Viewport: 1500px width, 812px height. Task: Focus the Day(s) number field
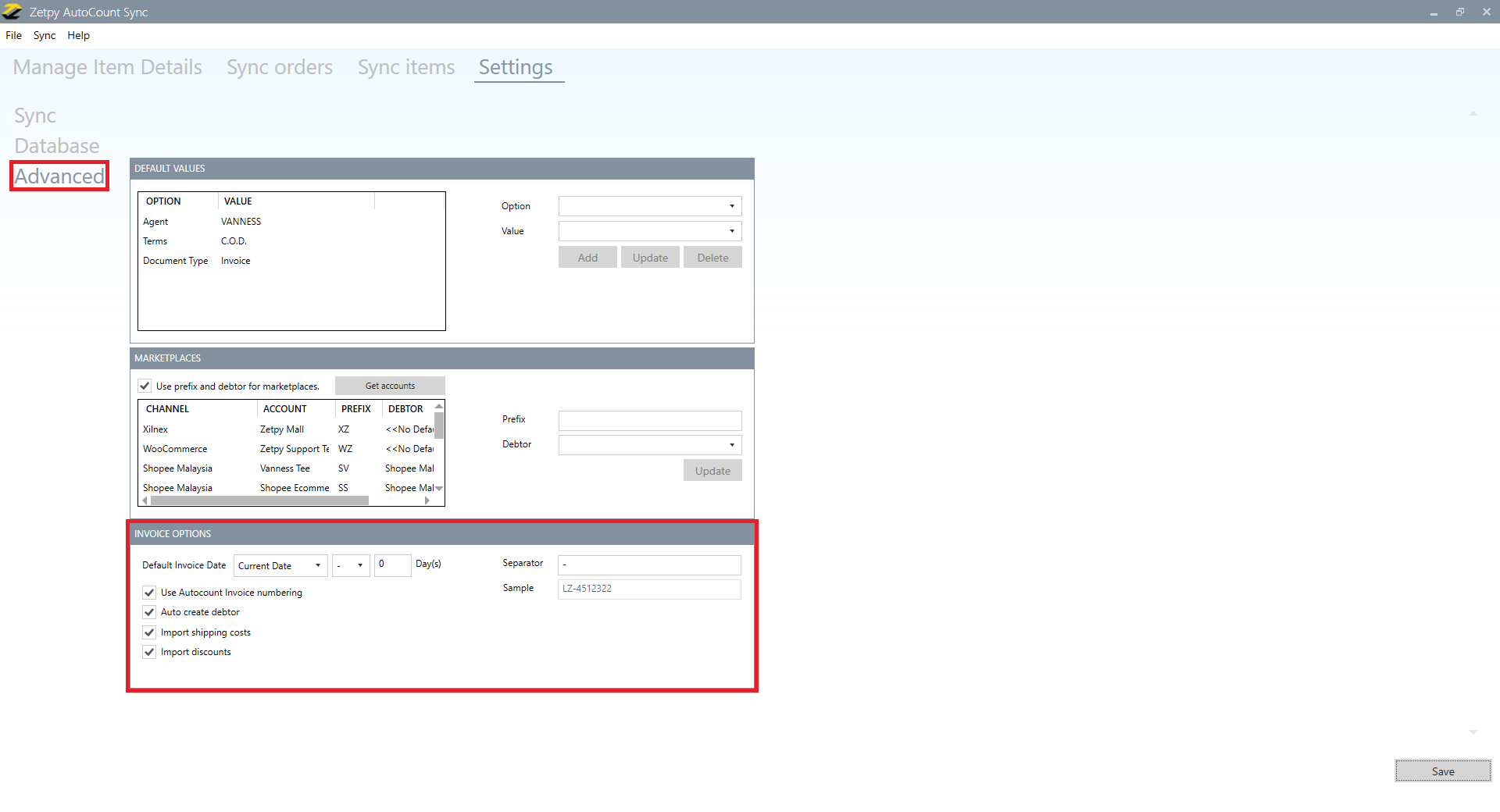(392, 564)
